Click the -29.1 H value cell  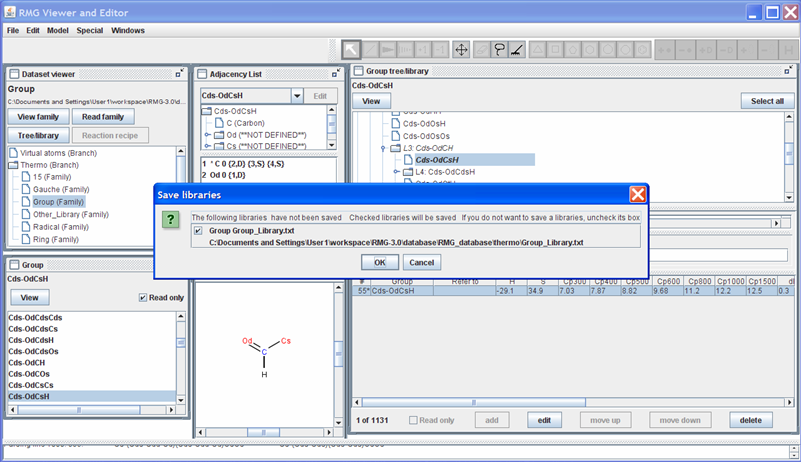(511, 291)
